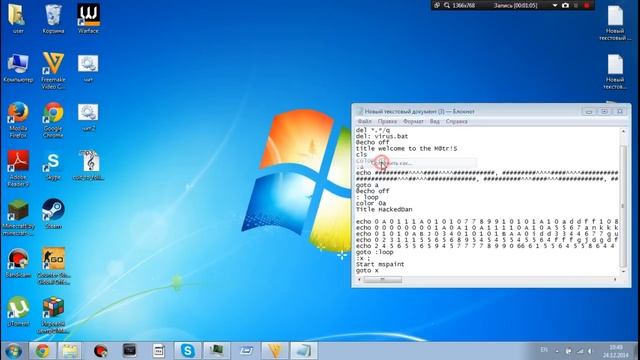The height and width of the screenshot is (360, 640).
Task: Click the magnifier icon in recorder bar
Action: 447,5
